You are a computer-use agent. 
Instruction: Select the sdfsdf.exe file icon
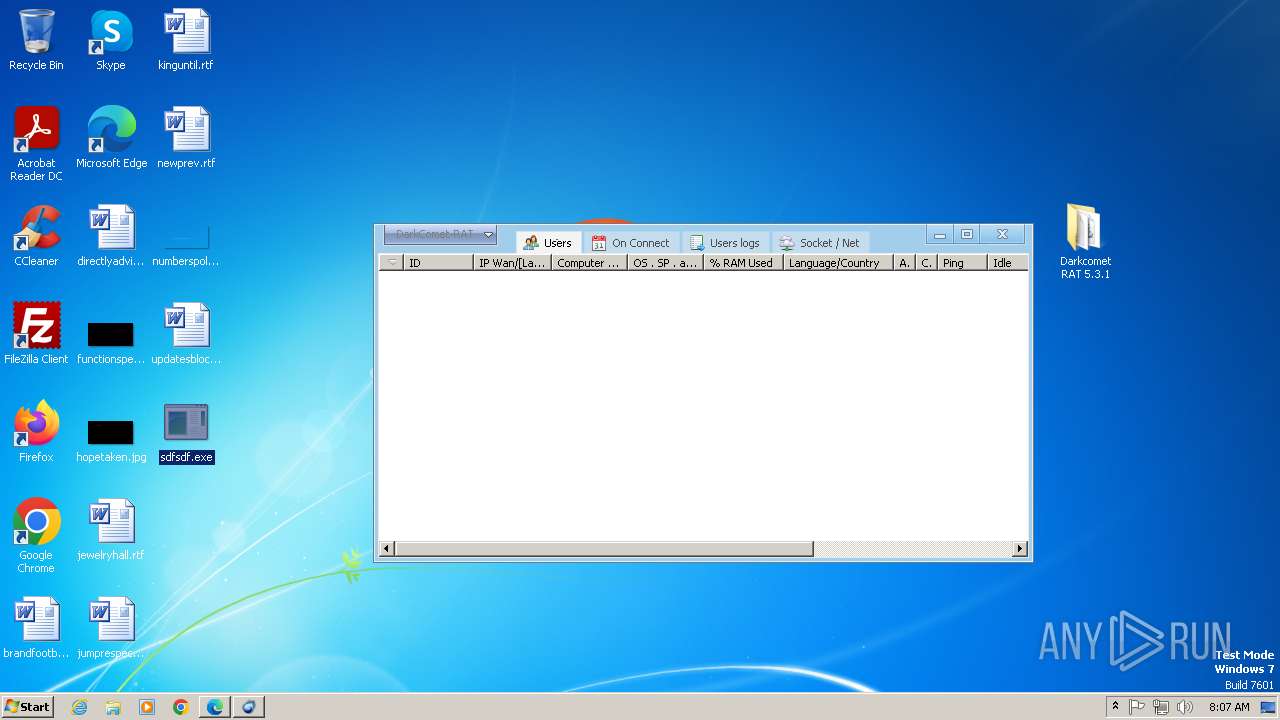(186, 432)
